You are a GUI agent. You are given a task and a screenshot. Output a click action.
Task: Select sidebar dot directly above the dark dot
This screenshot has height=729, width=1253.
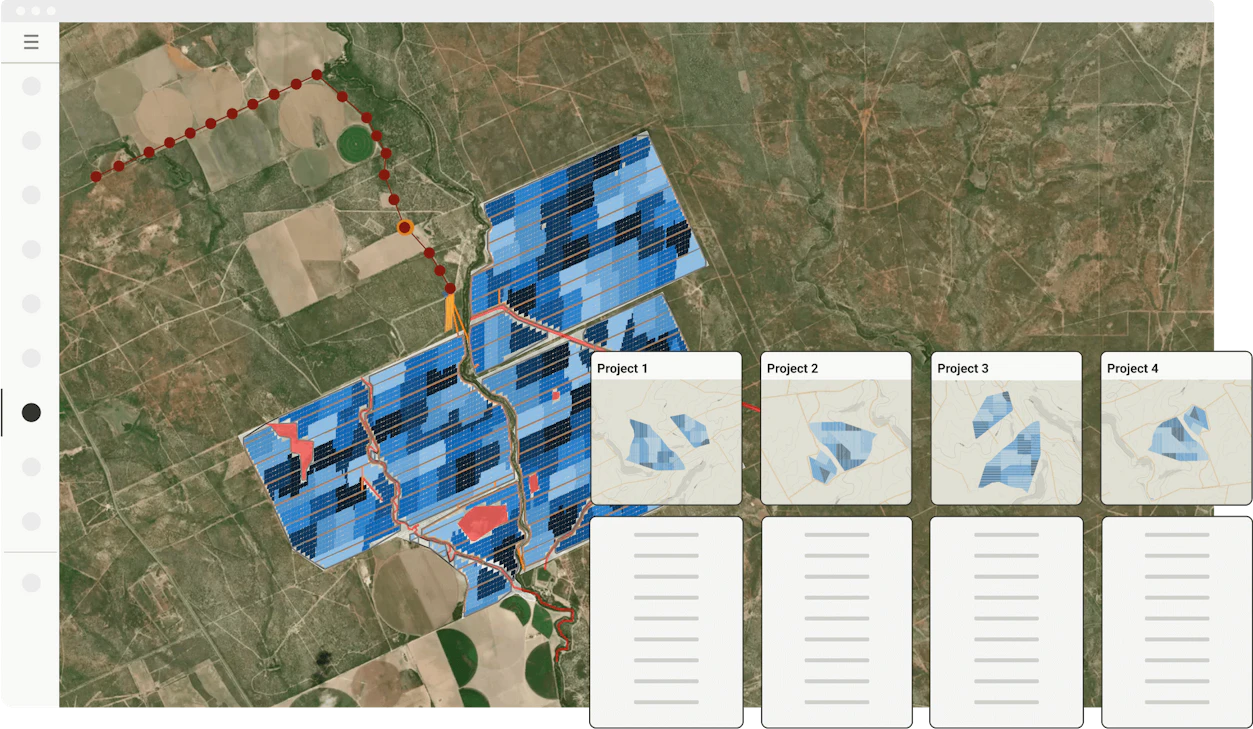(31, 358)
